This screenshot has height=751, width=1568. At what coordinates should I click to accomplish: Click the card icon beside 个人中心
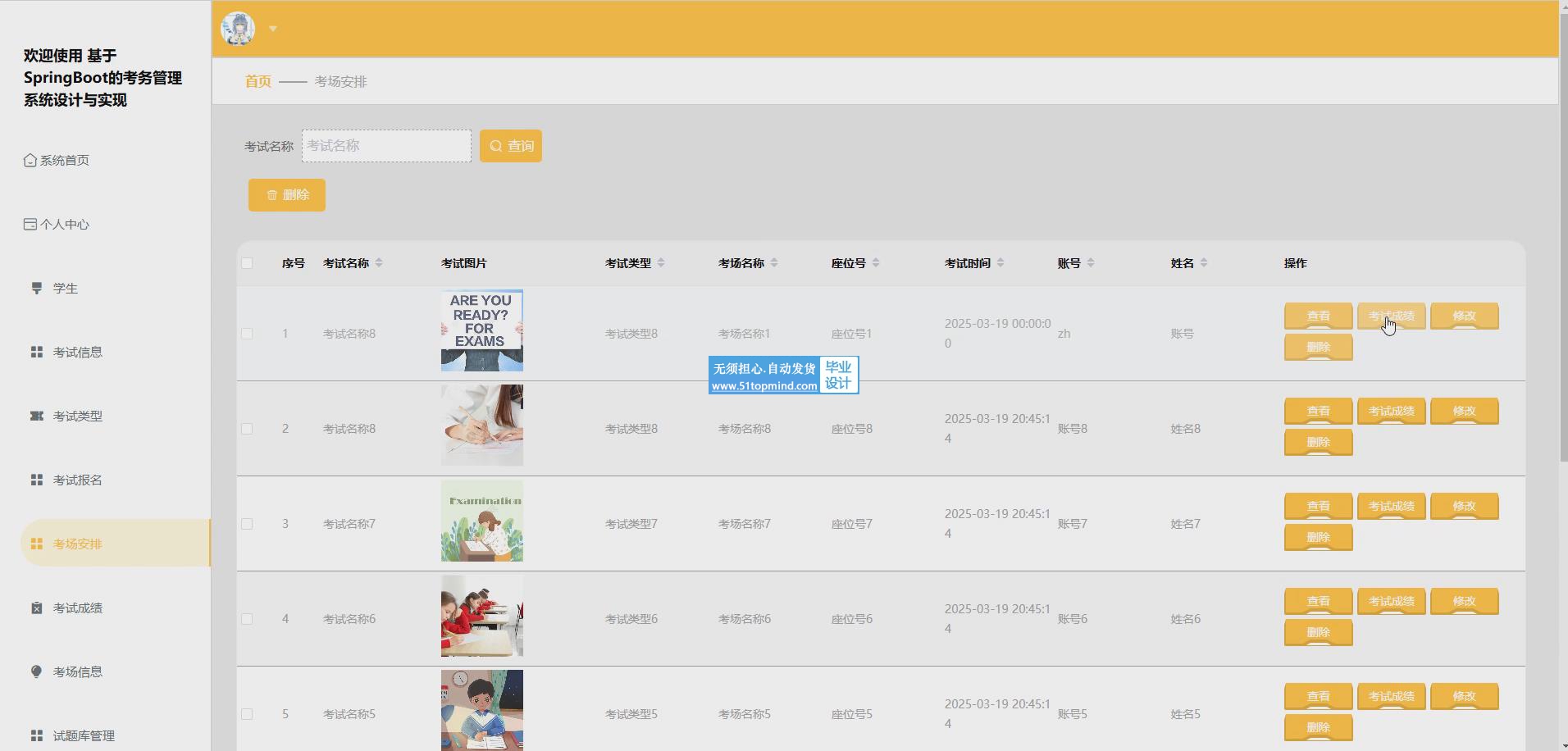coord(30,224)
